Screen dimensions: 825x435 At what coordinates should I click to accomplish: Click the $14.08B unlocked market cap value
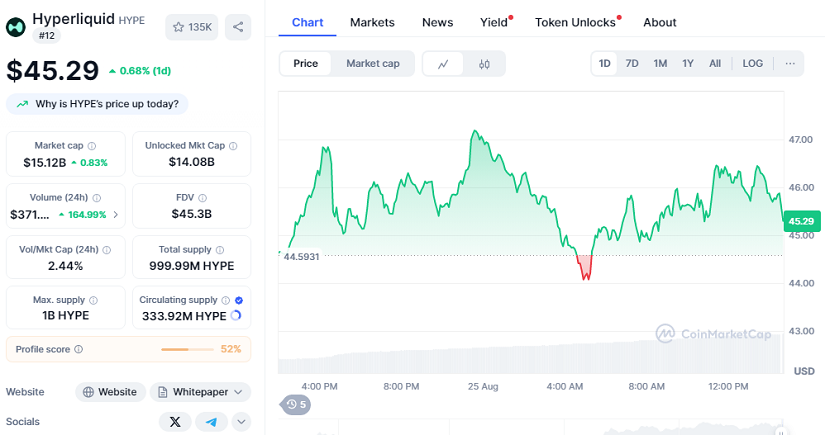pyautogui.click(x=192, y=162)
